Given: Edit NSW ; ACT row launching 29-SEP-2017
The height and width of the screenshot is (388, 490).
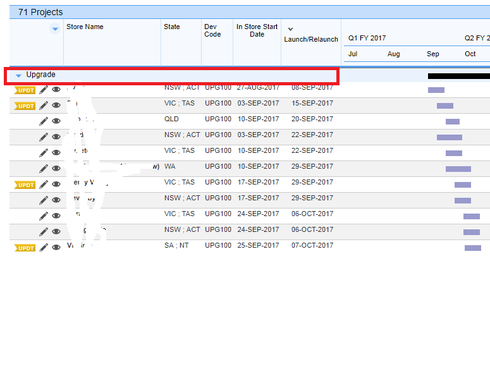Looking at the screenshot, I should point(43,200).
